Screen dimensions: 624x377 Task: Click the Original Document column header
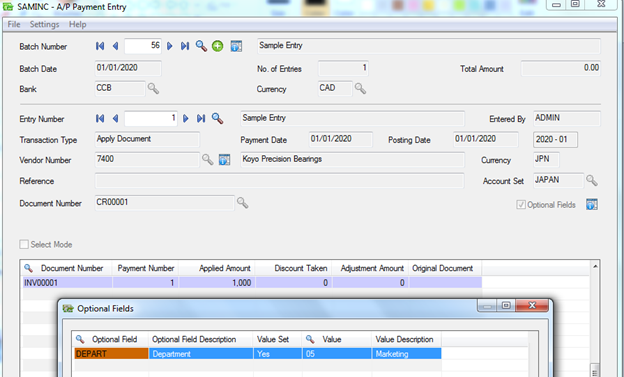pyautogui.click(x=445, y=268)
